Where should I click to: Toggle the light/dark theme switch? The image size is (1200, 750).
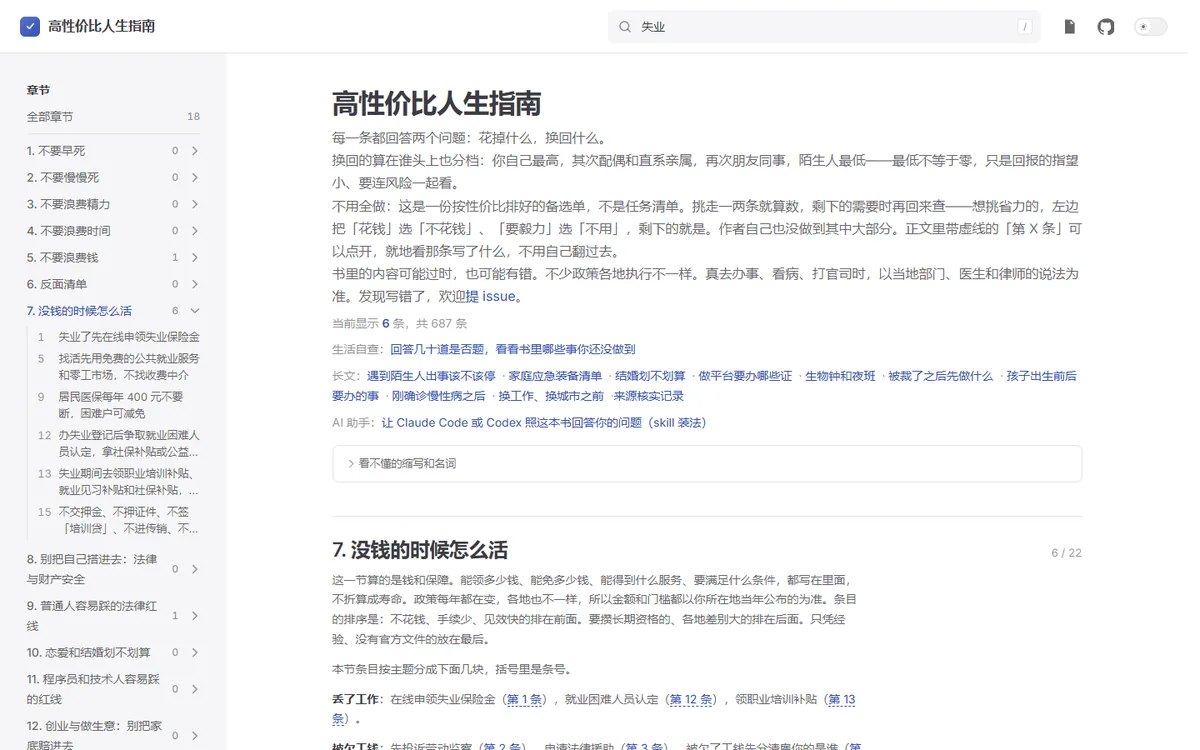[1150, 27]
